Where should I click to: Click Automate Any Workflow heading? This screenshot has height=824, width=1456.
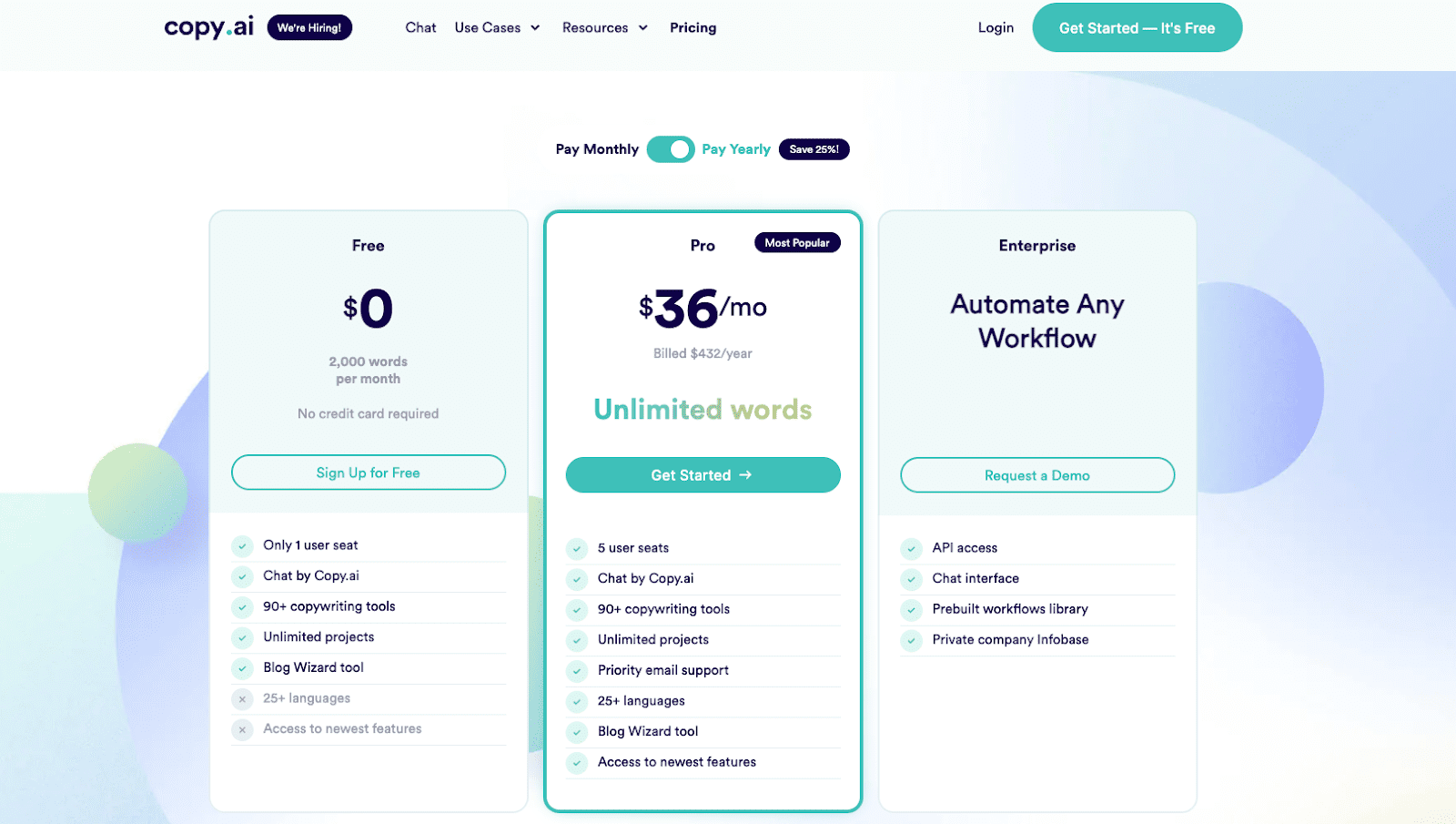[x=1037, y=320]
